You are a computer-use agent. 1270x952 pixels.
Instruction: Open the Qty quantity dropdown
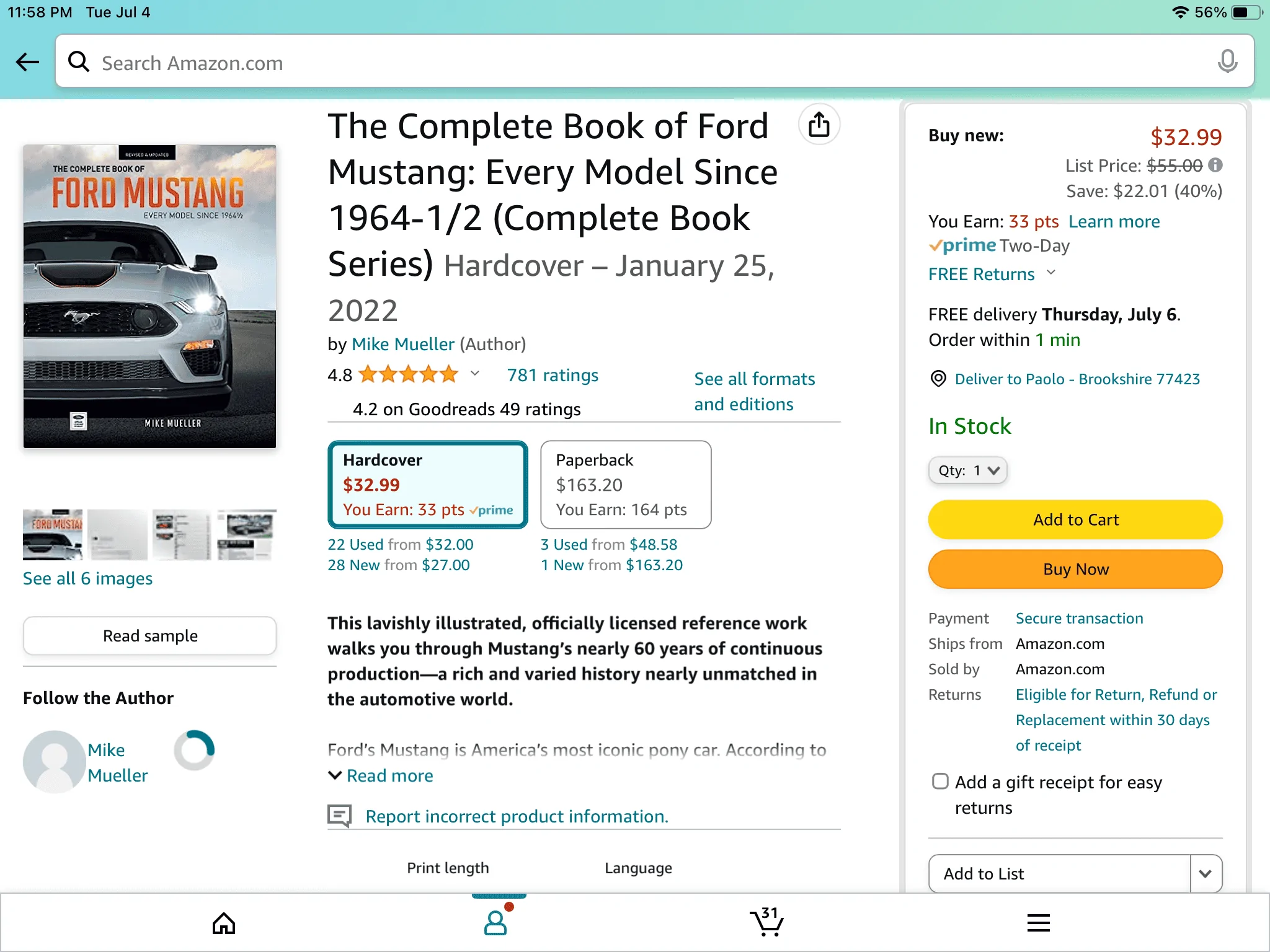tap(967, 470)
